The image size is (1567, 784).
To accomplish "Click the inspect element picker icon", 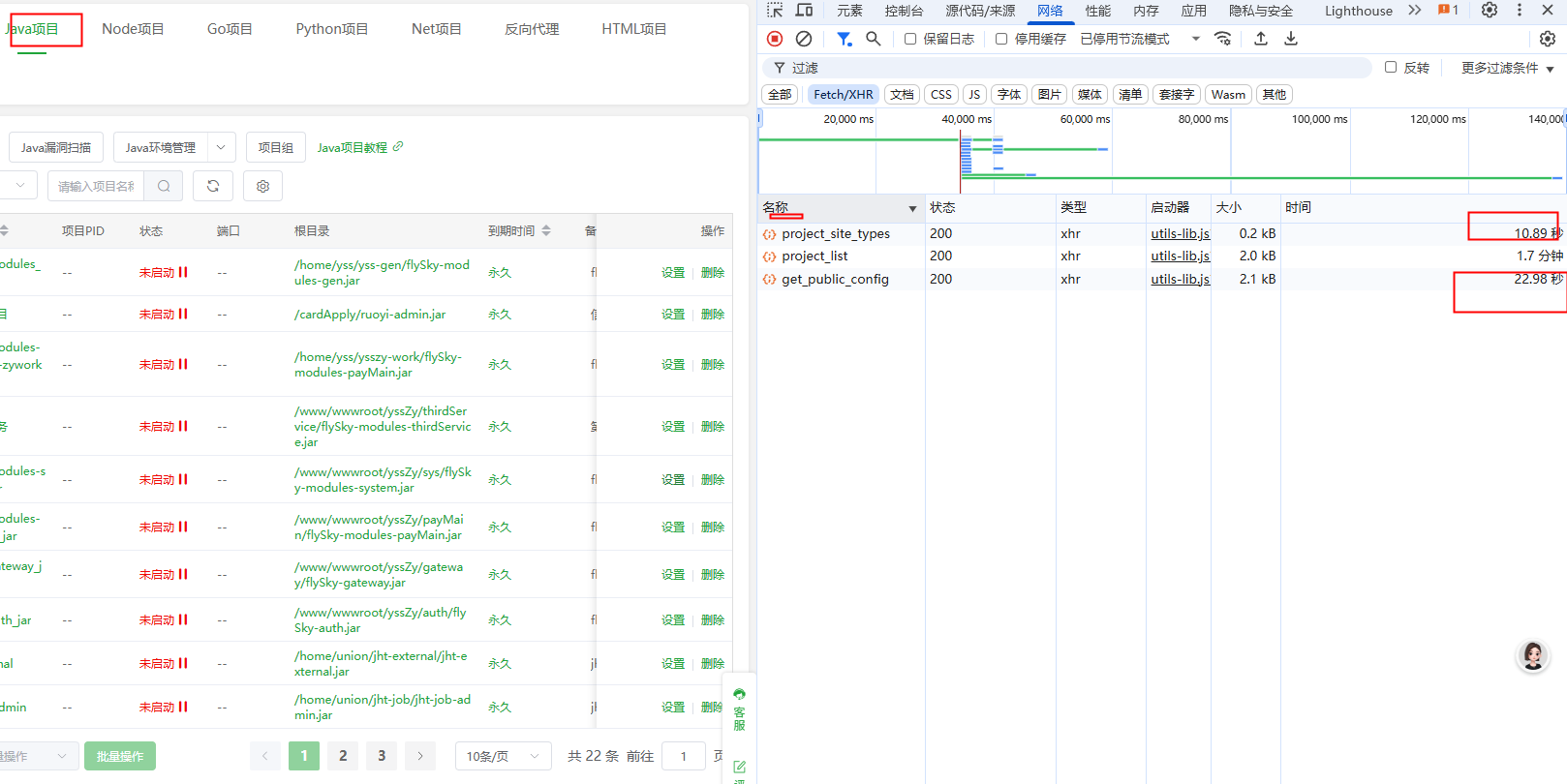I will point(775,10).
